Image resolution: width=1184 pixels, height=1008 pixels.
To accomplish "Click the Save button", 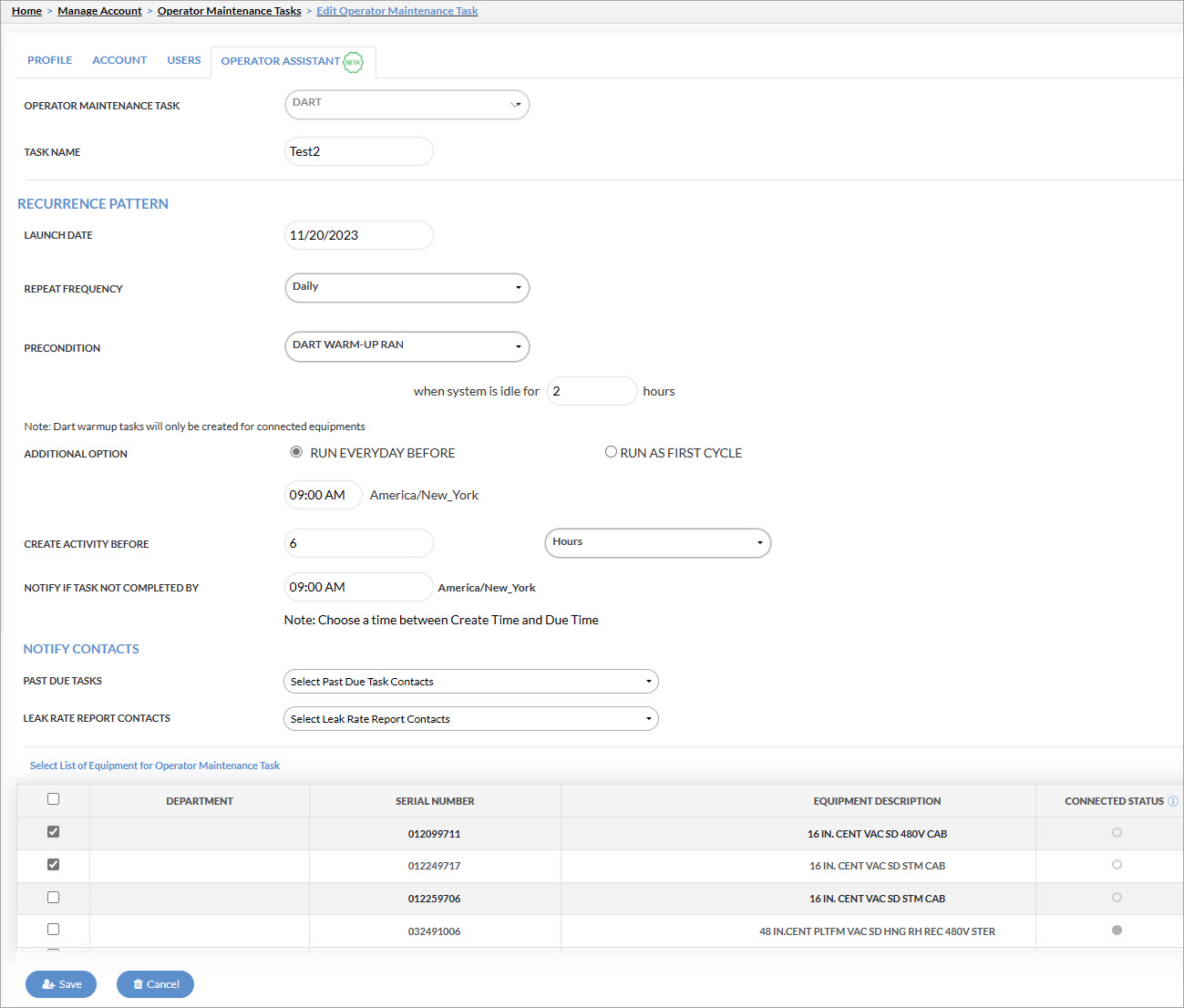I will point(61,984).
